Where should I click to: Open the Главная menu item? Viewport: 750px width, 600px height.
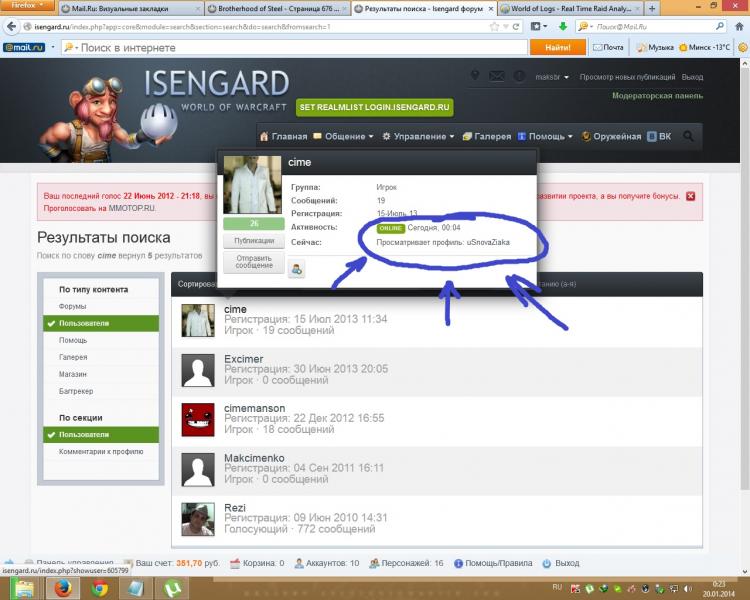[x=283, y=136]
